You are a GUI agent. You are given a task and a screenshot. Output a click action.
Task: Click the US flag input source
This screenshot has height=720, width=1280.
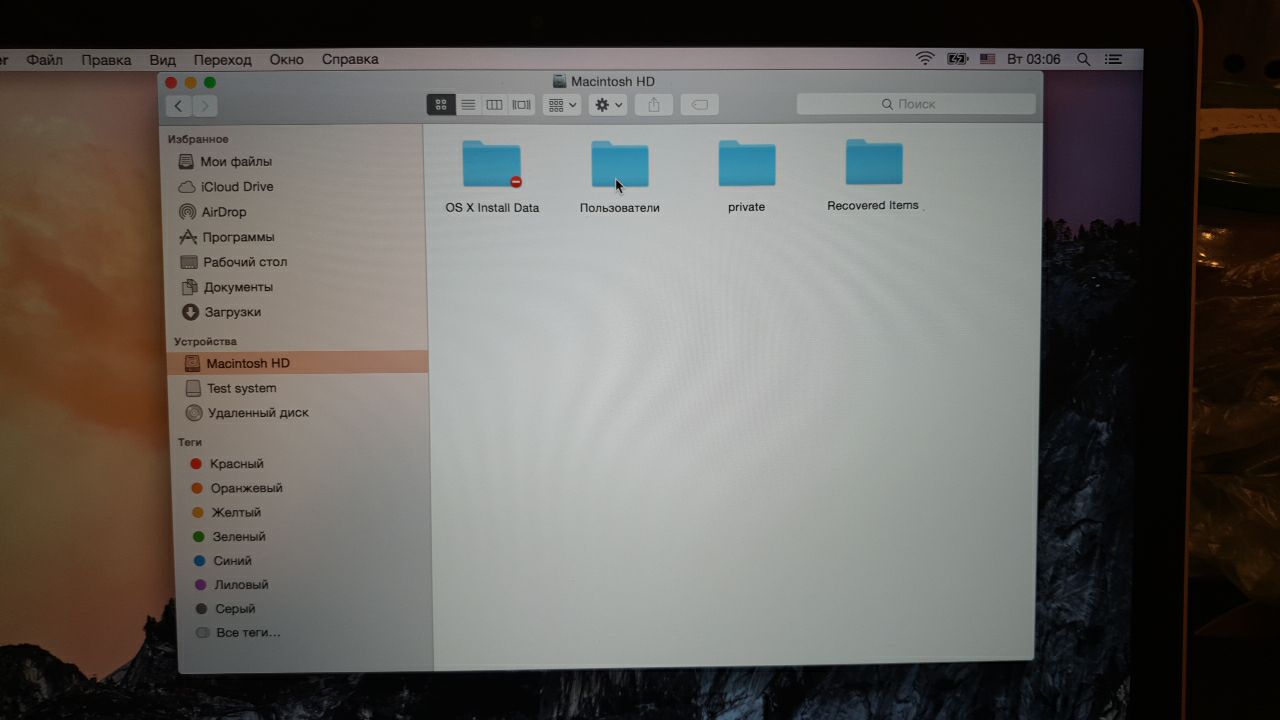(x=987, y=60)
